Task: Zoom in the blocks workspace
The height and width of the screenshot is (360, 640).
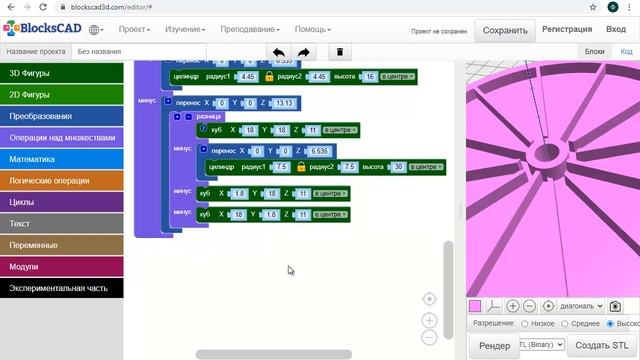Action: [429, 320]
